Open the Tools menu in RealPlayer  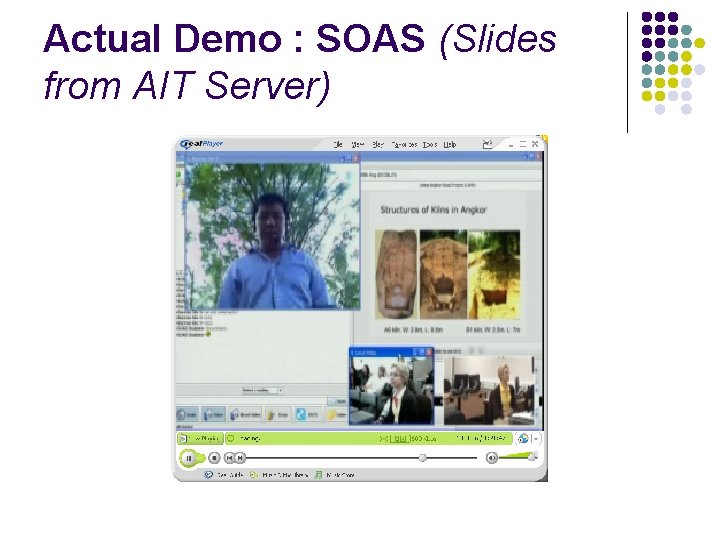pos(430,144)
